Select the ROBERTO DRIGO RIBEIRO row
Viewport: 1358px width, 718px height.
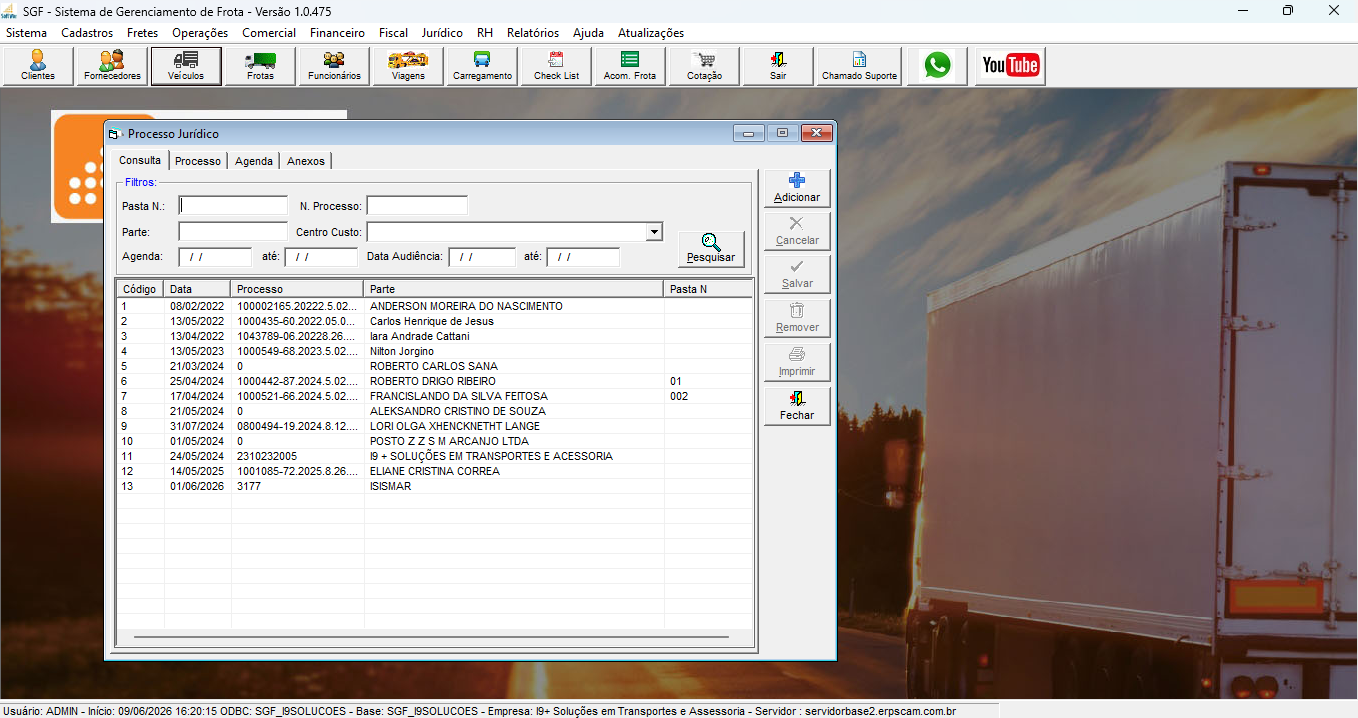[434, 381]
